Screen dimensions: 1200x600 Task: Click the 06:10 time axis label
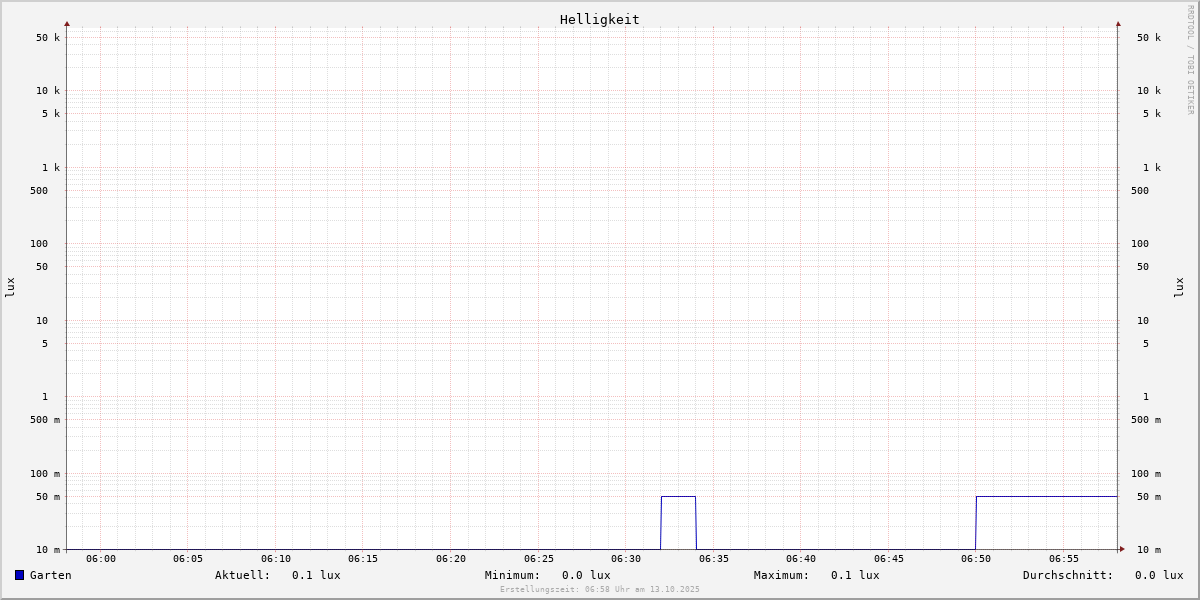pyautogui.click(x=276, y=559)
